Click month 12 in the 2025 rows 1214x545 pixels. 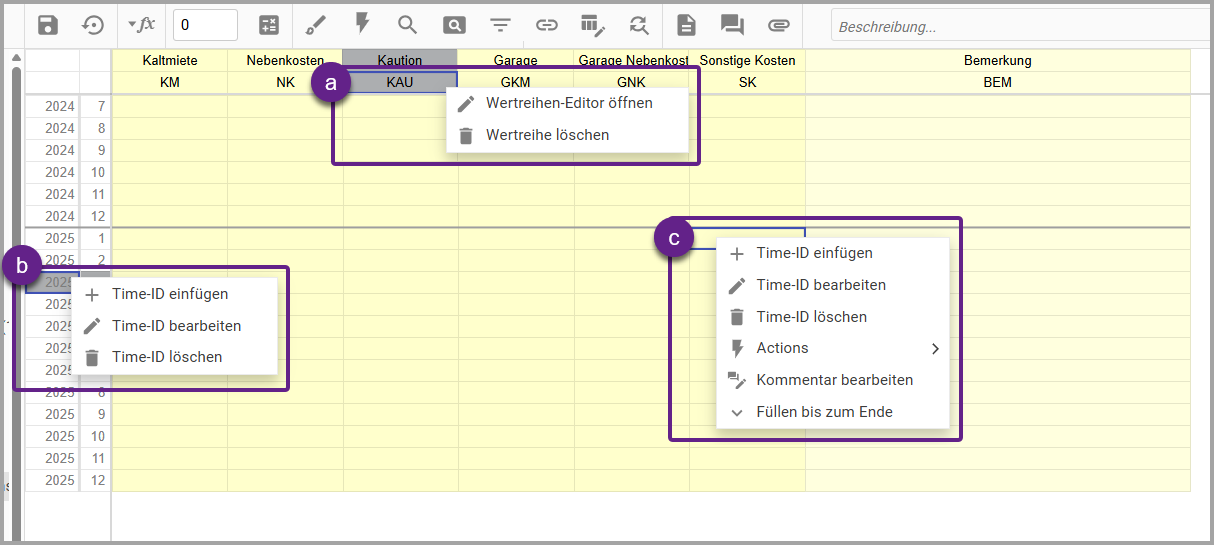[x=95, y=480]
